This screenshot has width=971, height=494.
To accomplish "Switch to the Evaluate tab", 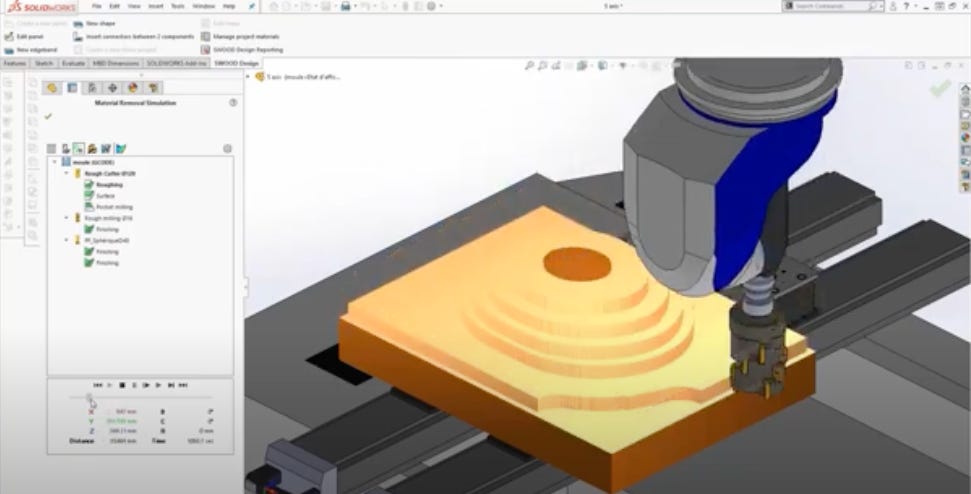I will coord(73,63).
